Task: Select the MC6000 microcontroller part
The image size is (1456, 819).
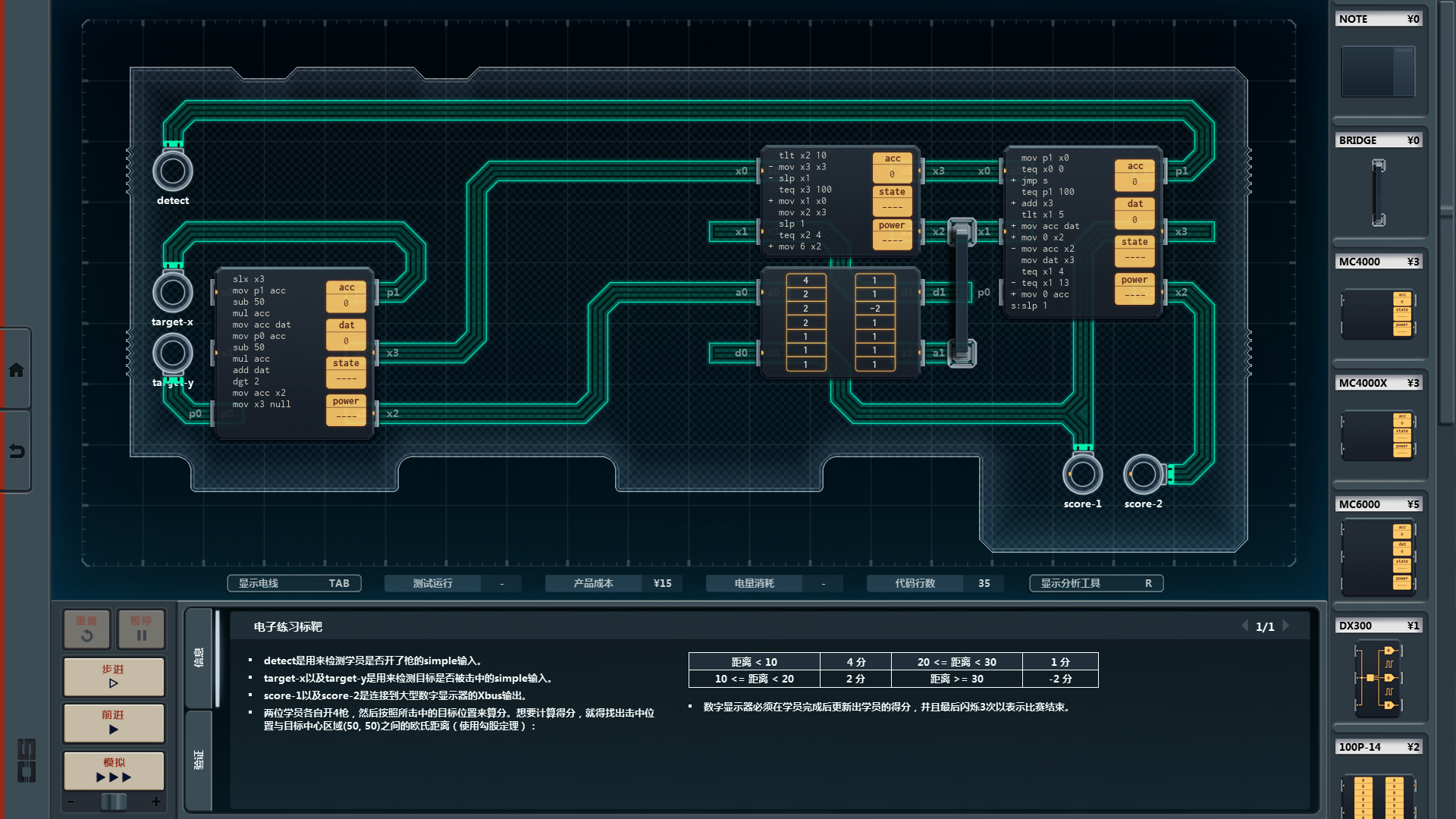Action: 1378,557
